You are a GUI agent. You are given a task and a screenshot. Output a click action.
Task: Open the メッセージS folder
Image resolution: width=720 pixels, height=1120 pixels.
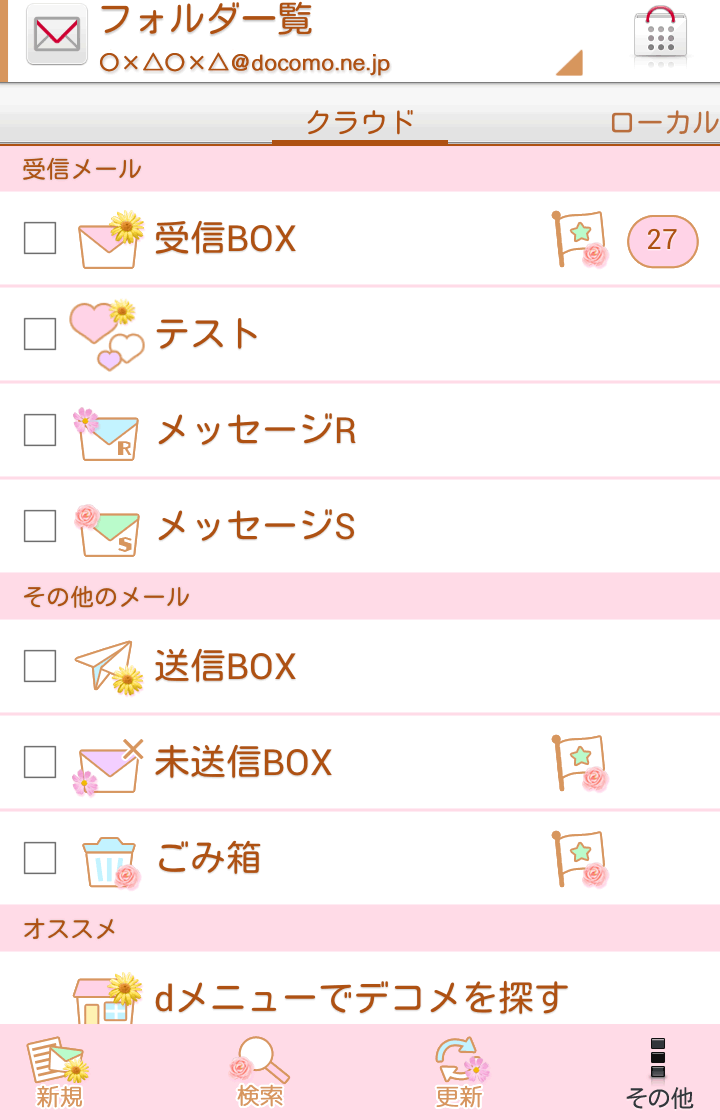click(256, 526)
